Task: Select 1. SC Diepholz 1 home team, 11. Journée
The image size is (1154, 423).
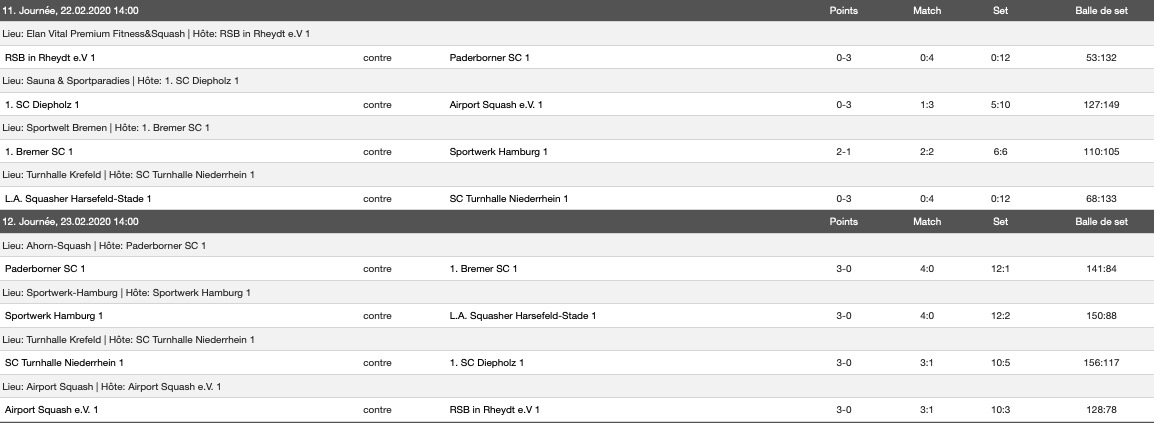Action: pos(42,105)
